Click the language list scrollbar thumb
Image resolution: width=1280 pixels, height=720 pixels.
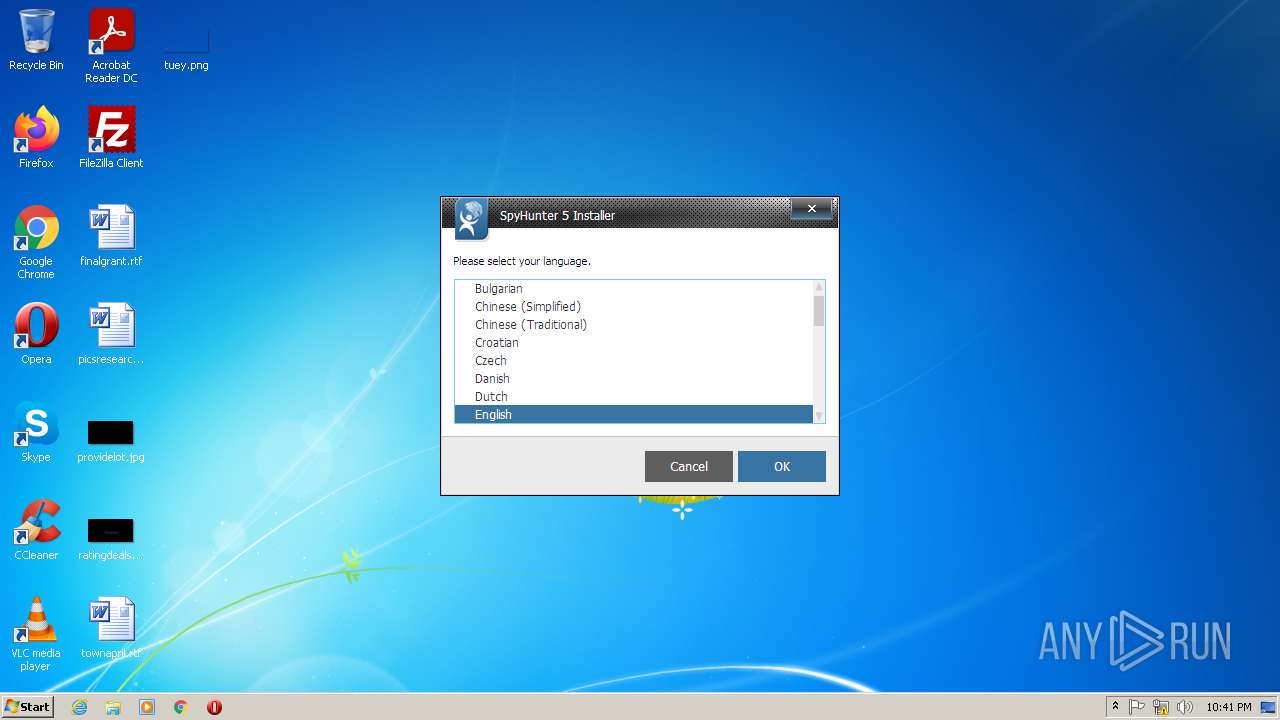point(819,310)
